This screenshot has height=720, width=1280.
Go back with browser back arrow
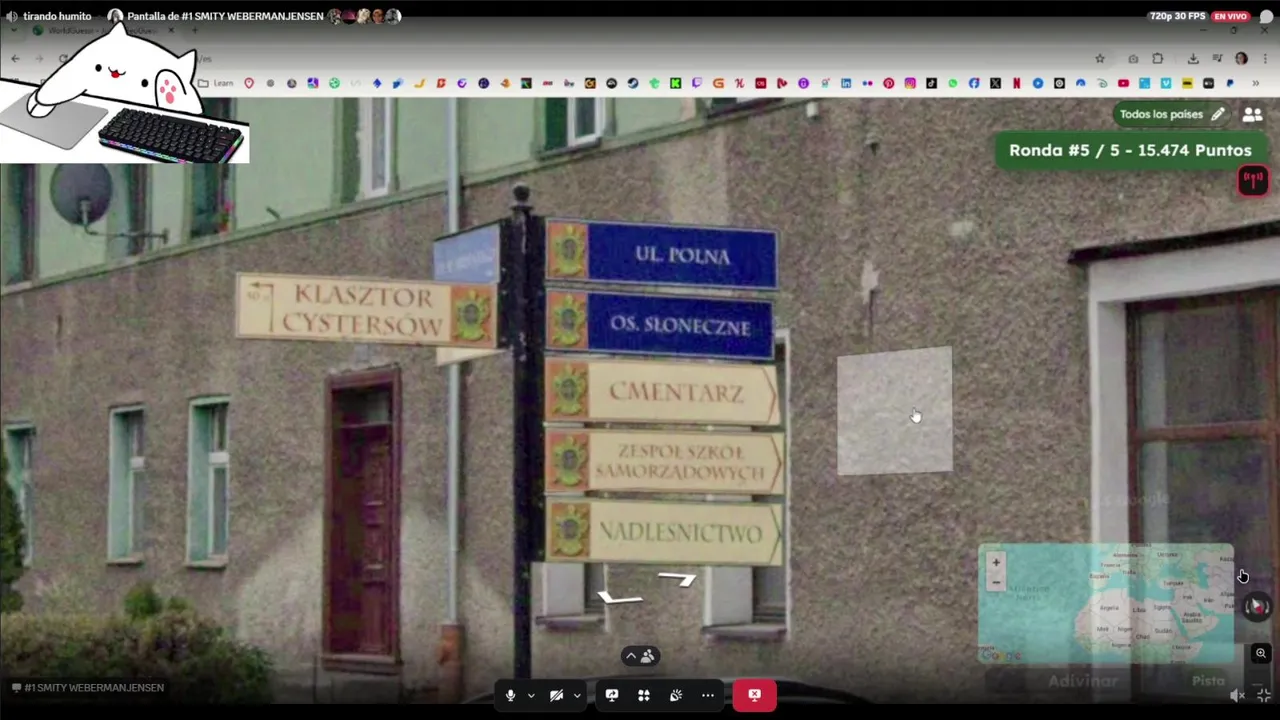pyautogui.click(x=15, y=59)
